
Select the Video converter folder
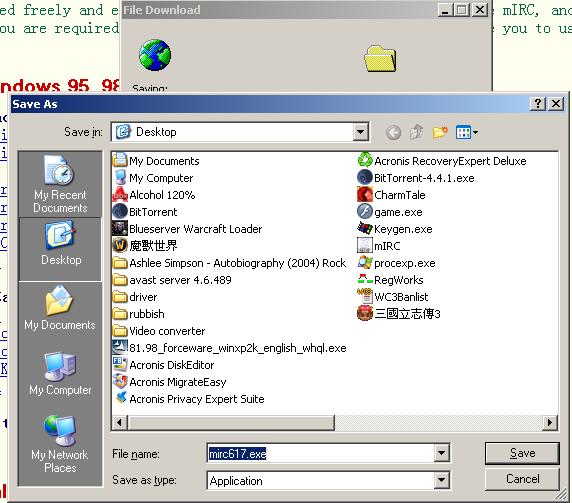[159, 331]
